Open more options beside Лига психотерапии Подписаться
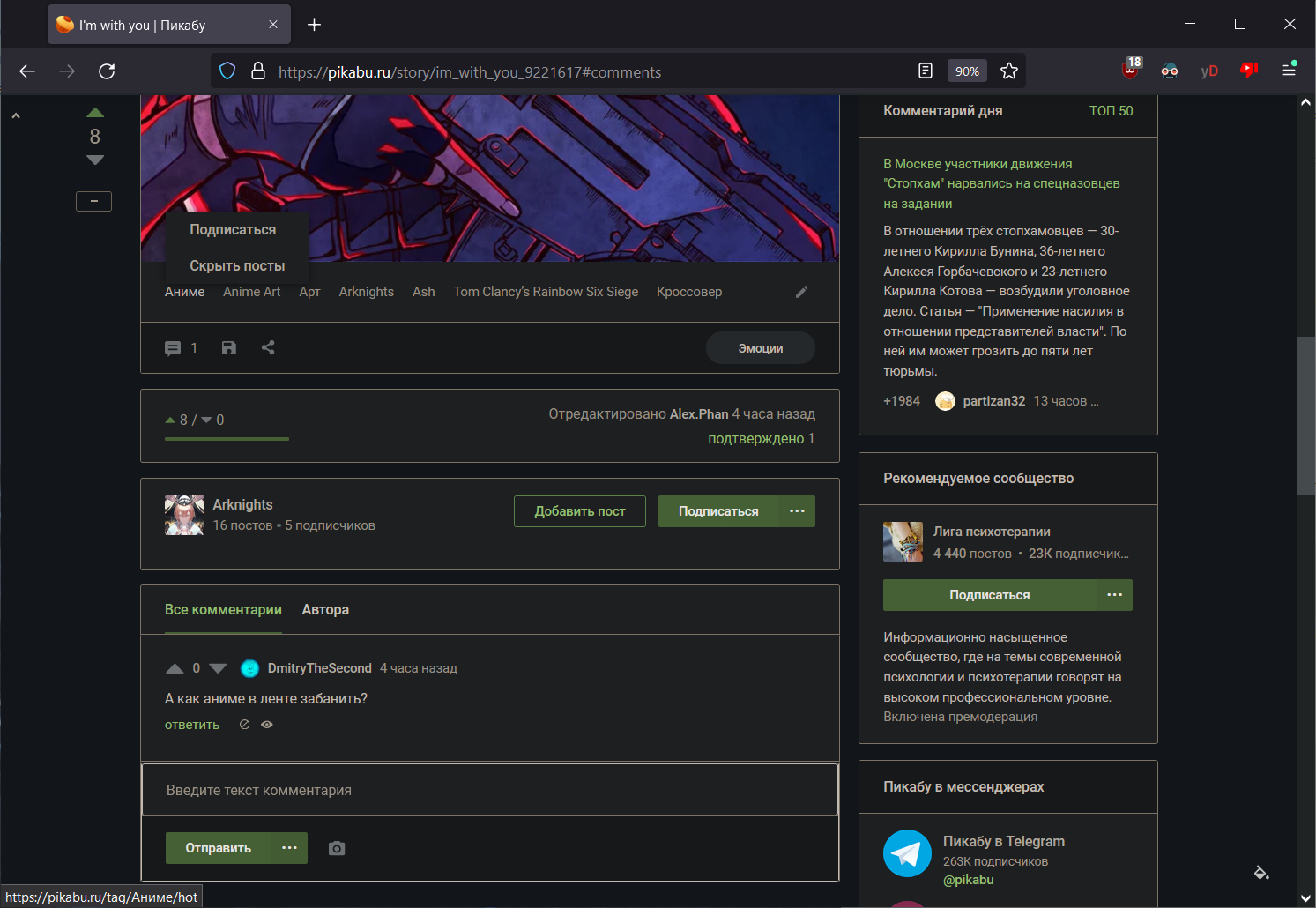The image size is (1316, 908). 1115,595
